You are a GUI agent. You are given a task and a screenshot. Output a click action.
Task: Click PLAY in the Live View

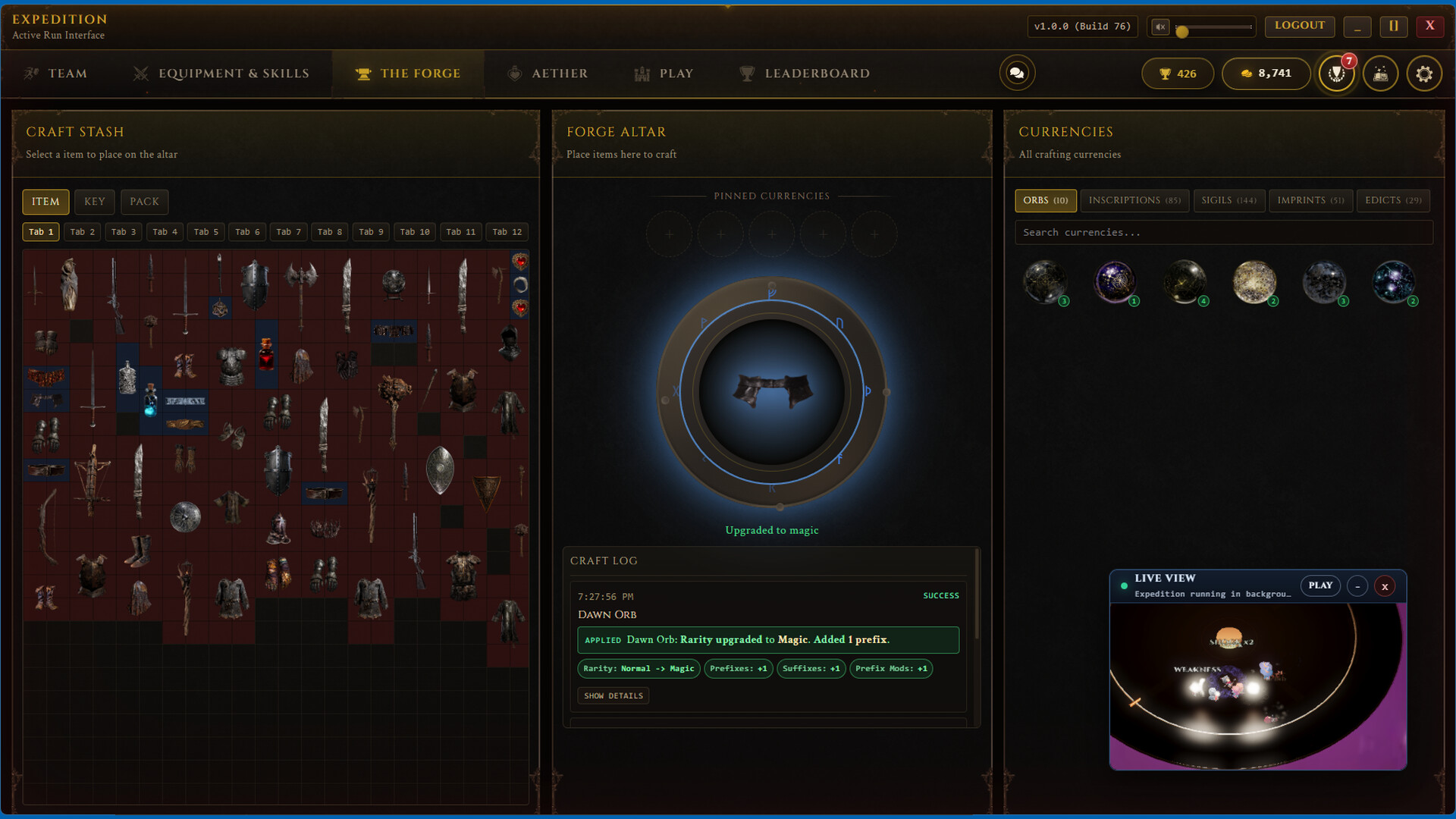tap(1320, 585)
